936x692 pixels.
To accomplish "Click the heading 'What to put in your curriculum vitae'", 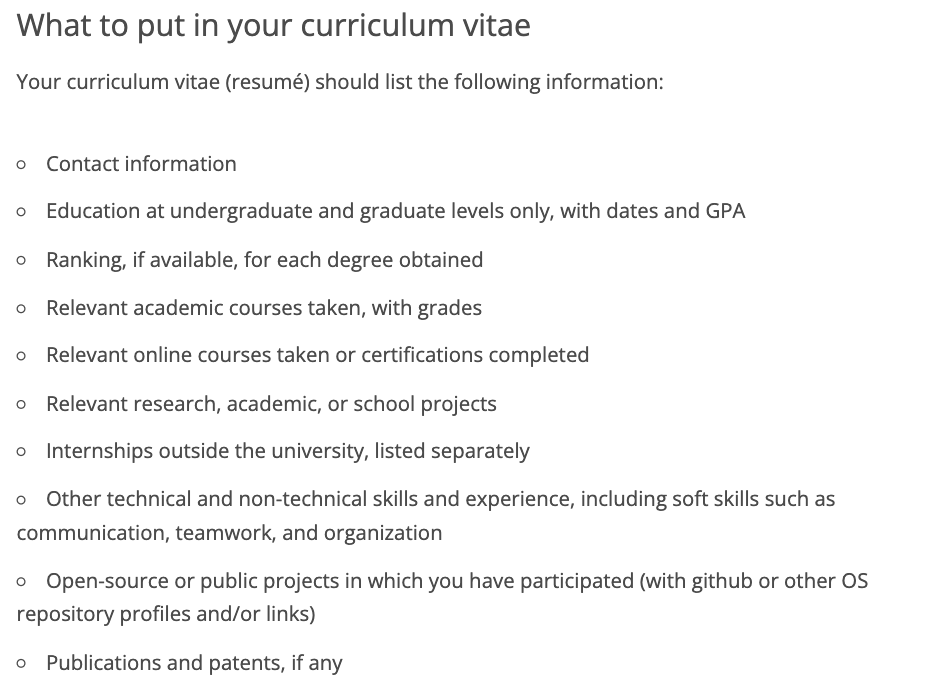I will [x=273, y=26].
